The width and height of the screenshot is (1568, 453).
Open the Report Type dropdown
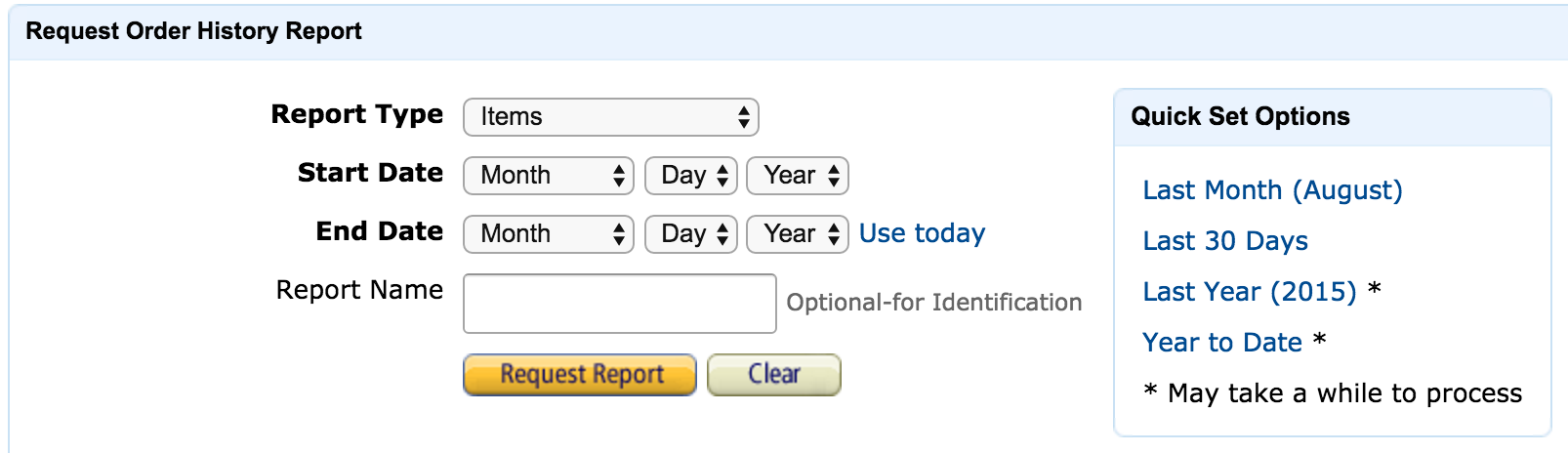pyautogui.click(x=610, y=117)
